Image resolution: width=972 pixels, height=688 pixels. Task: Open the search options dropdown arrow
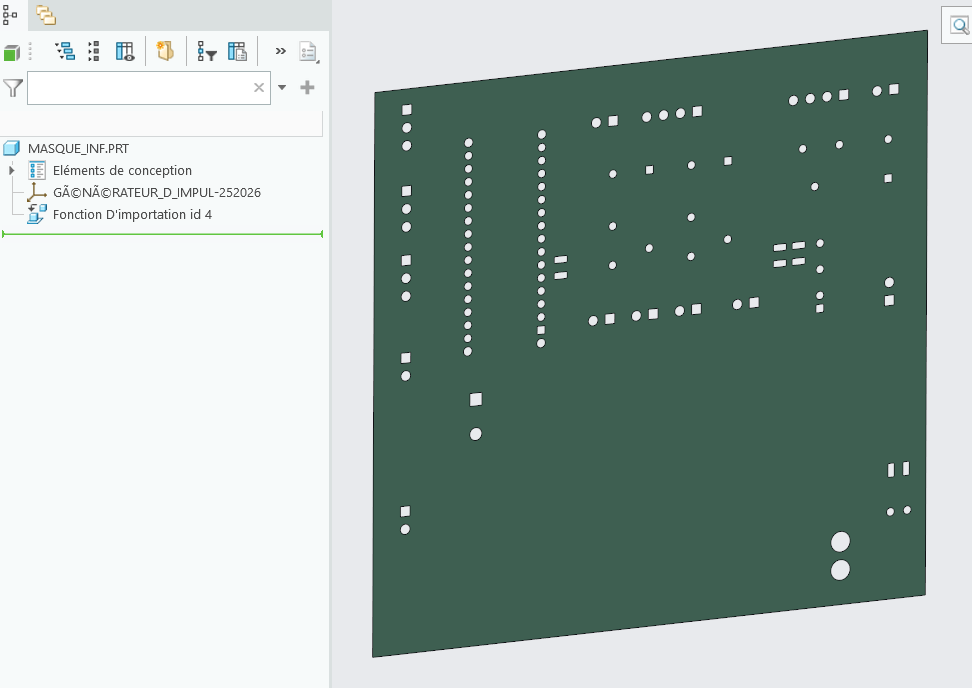click(282, 88)
